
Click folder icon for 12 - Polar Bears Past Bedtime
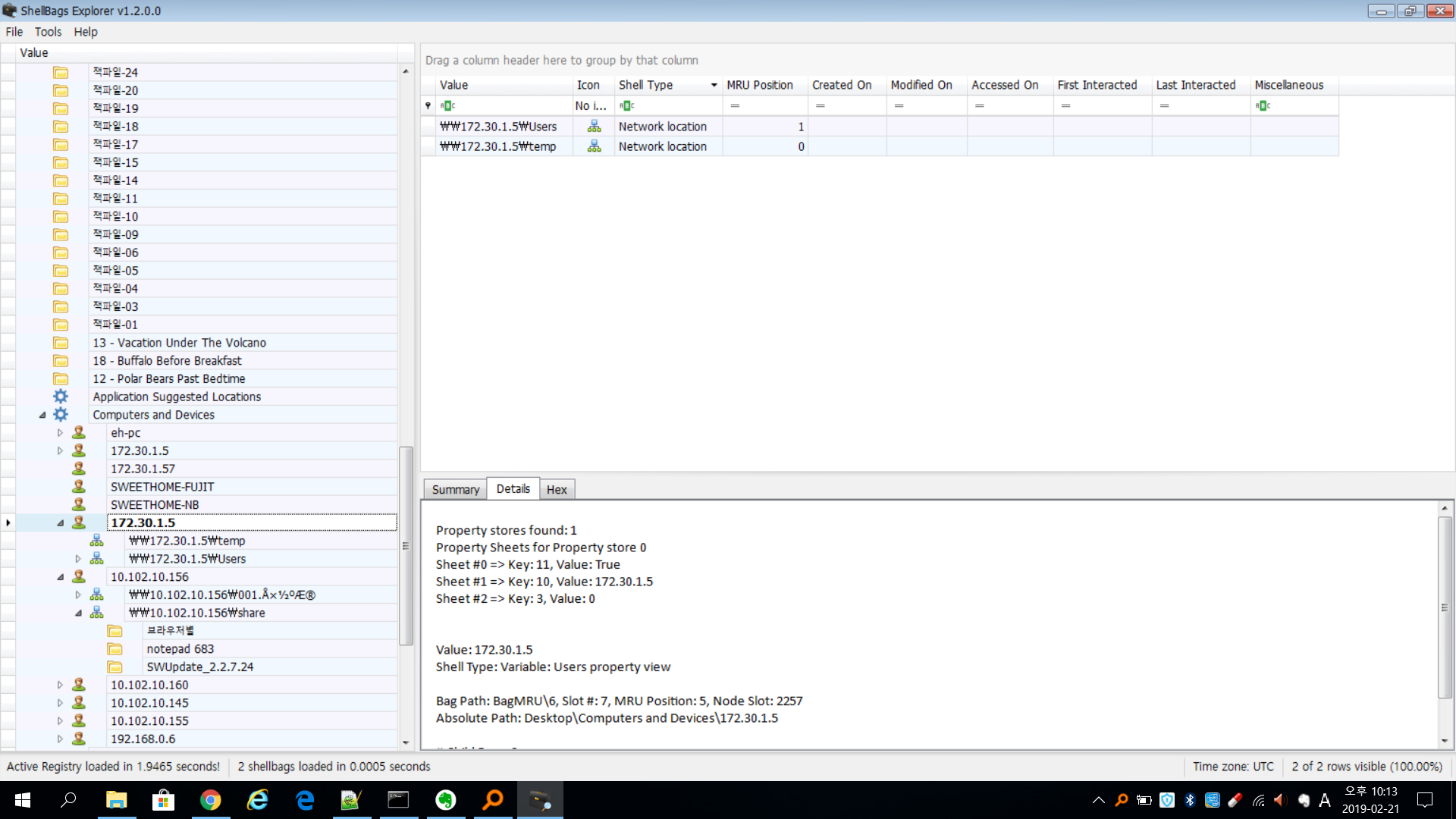coord(61,379)
